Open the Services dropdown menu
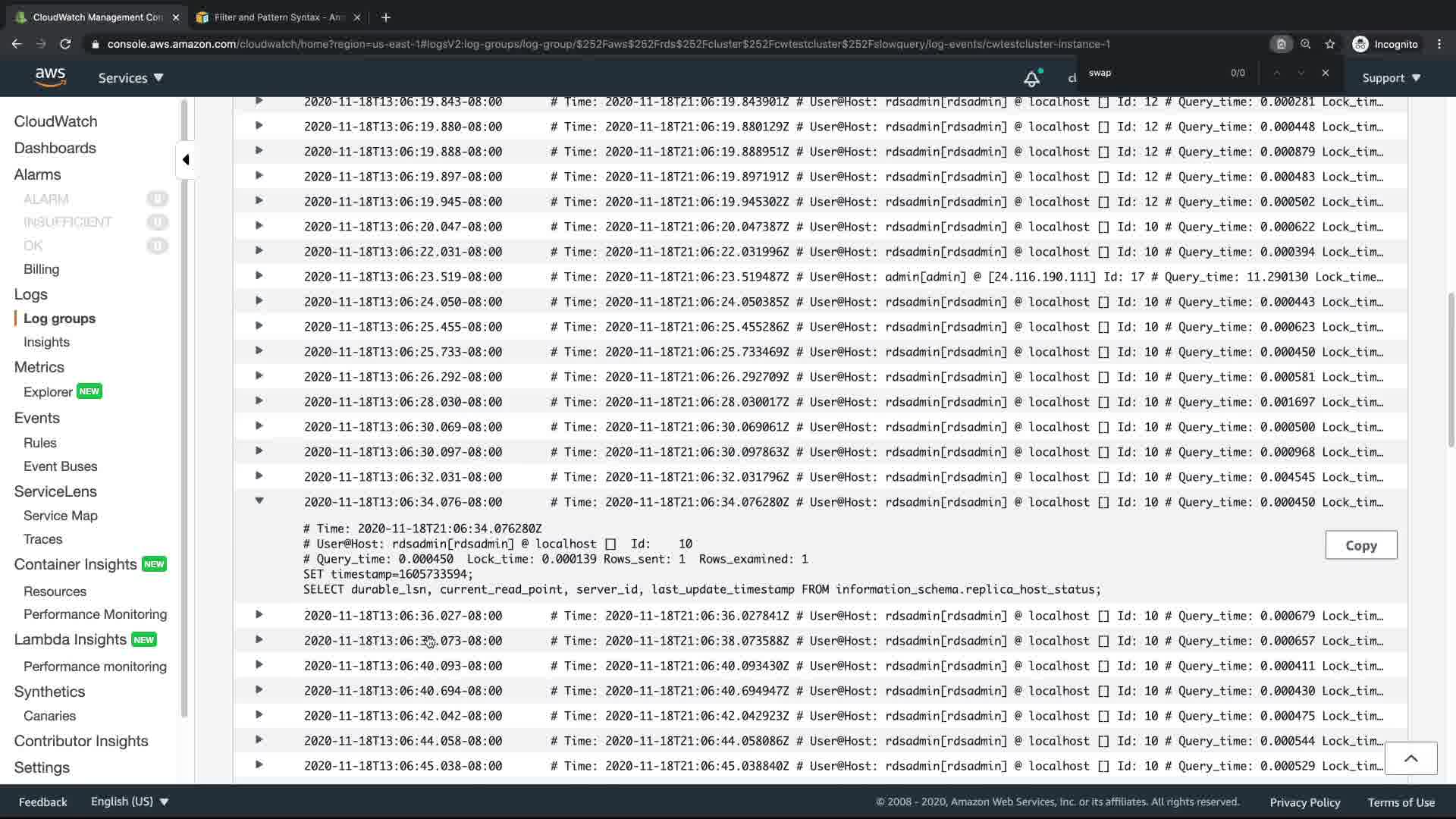 coord(130,77)
